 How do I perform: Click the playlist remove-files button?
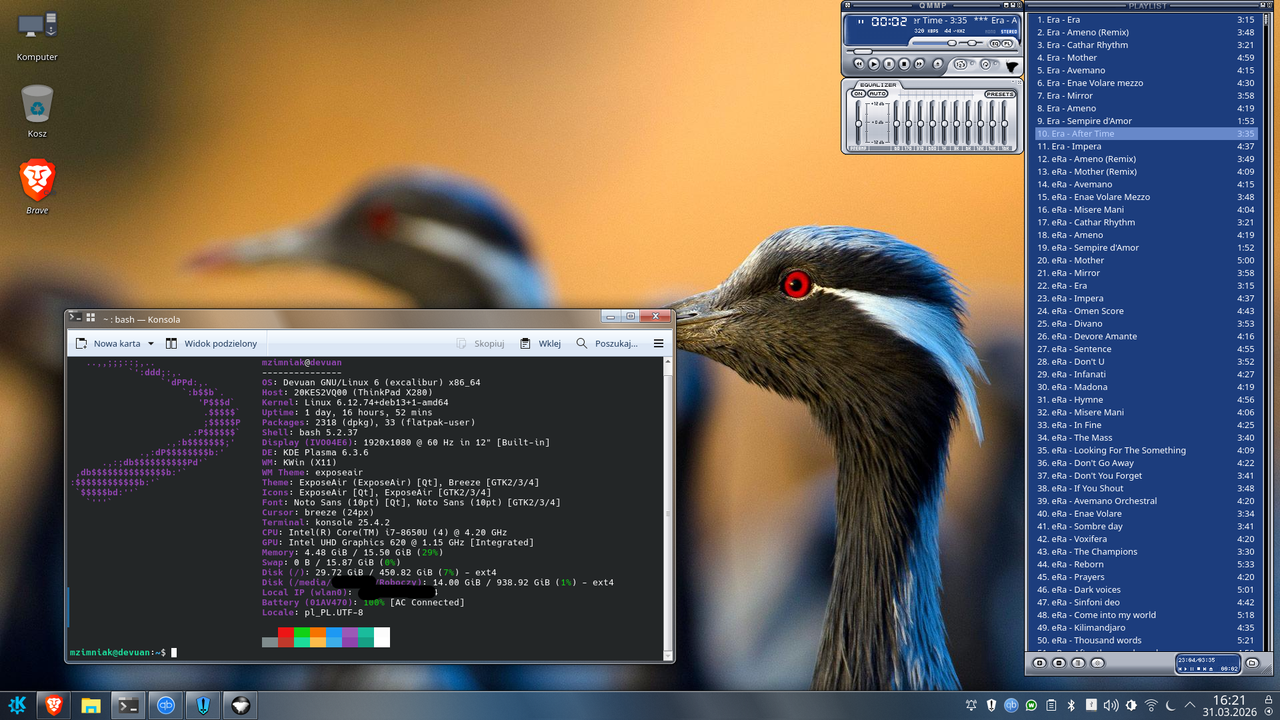point(1059,662)
